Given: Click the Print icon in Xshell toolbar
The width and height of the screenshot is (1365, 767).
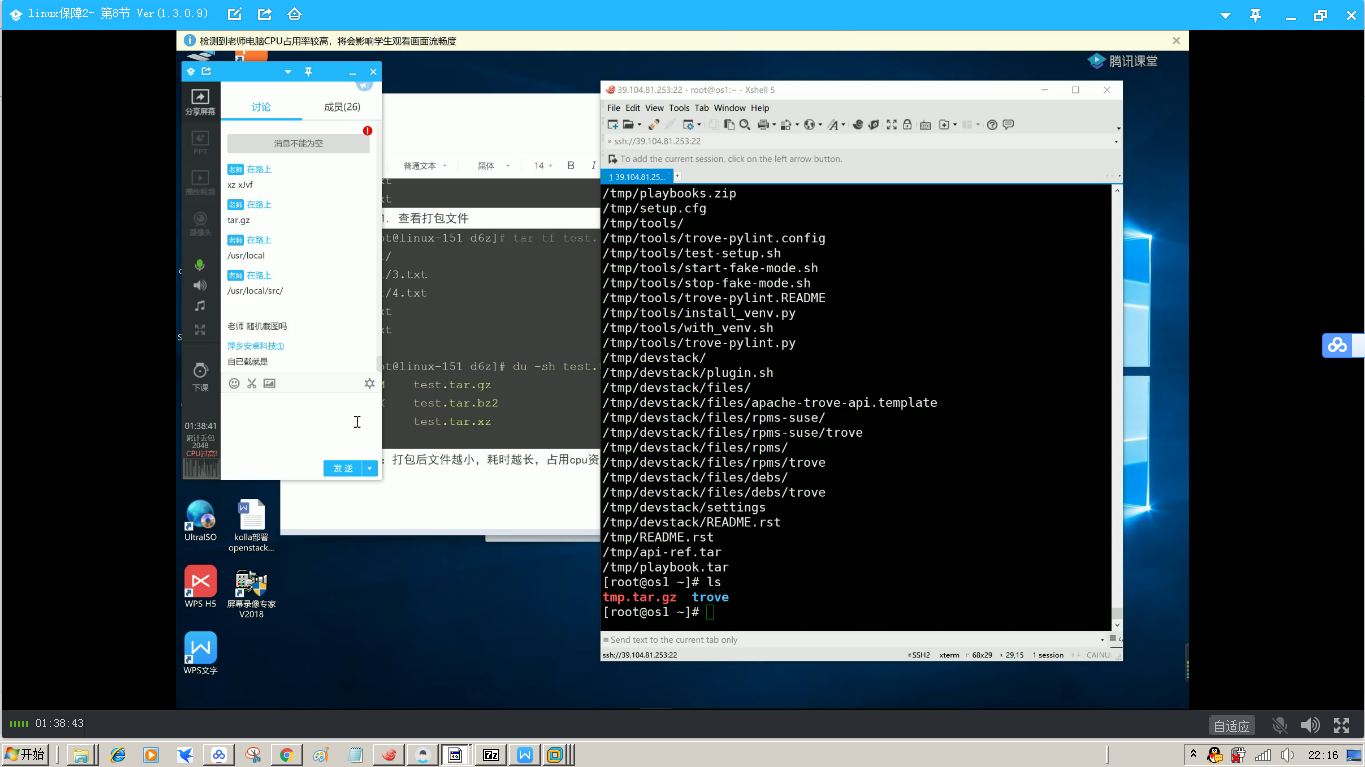Looking at the screenshot, I should [763, 125].
